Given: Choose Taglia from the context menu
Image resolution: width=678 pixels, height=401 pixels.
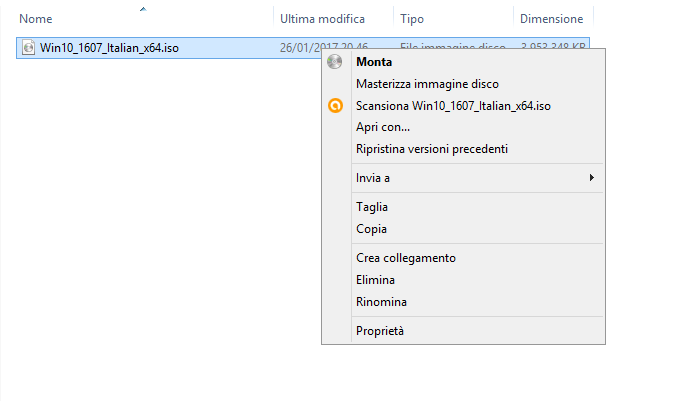Looking at the screenshot, I should [x=372, y=207].
